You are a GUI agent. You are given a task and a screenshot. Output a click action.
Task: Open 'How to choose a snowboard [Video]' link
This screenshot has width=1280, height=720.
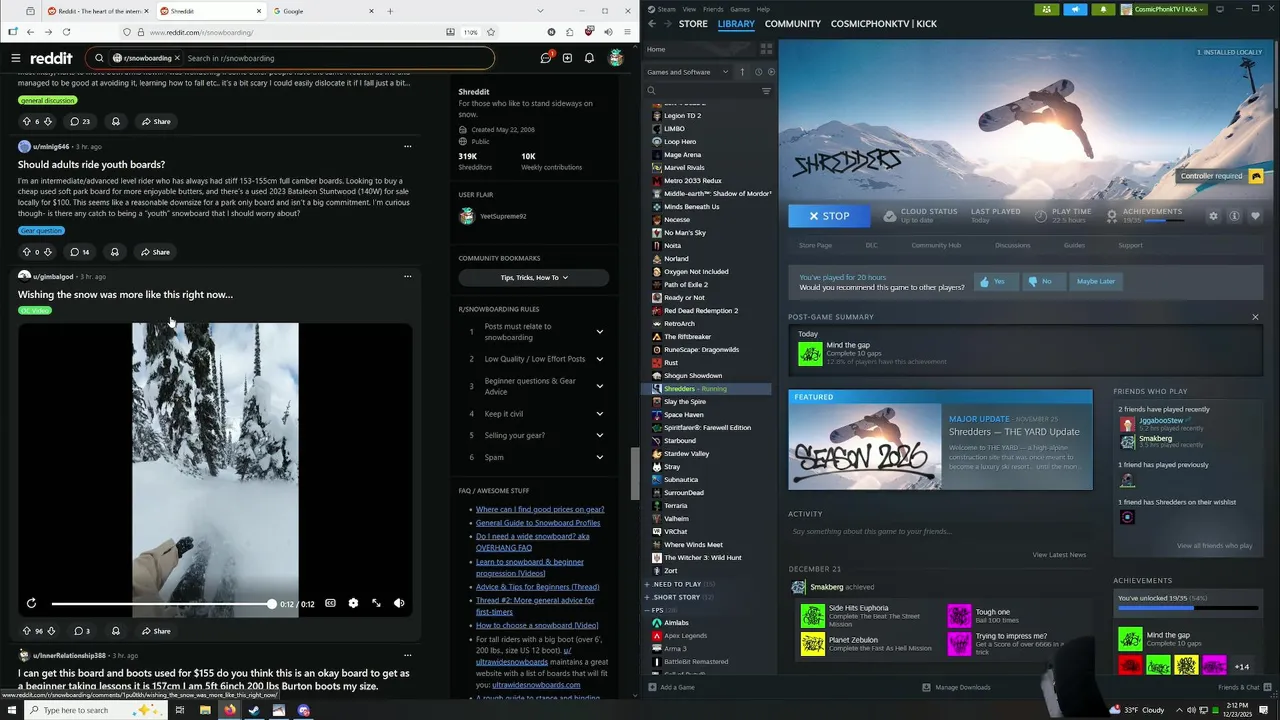pyautogui.click(x=537, y=625)
